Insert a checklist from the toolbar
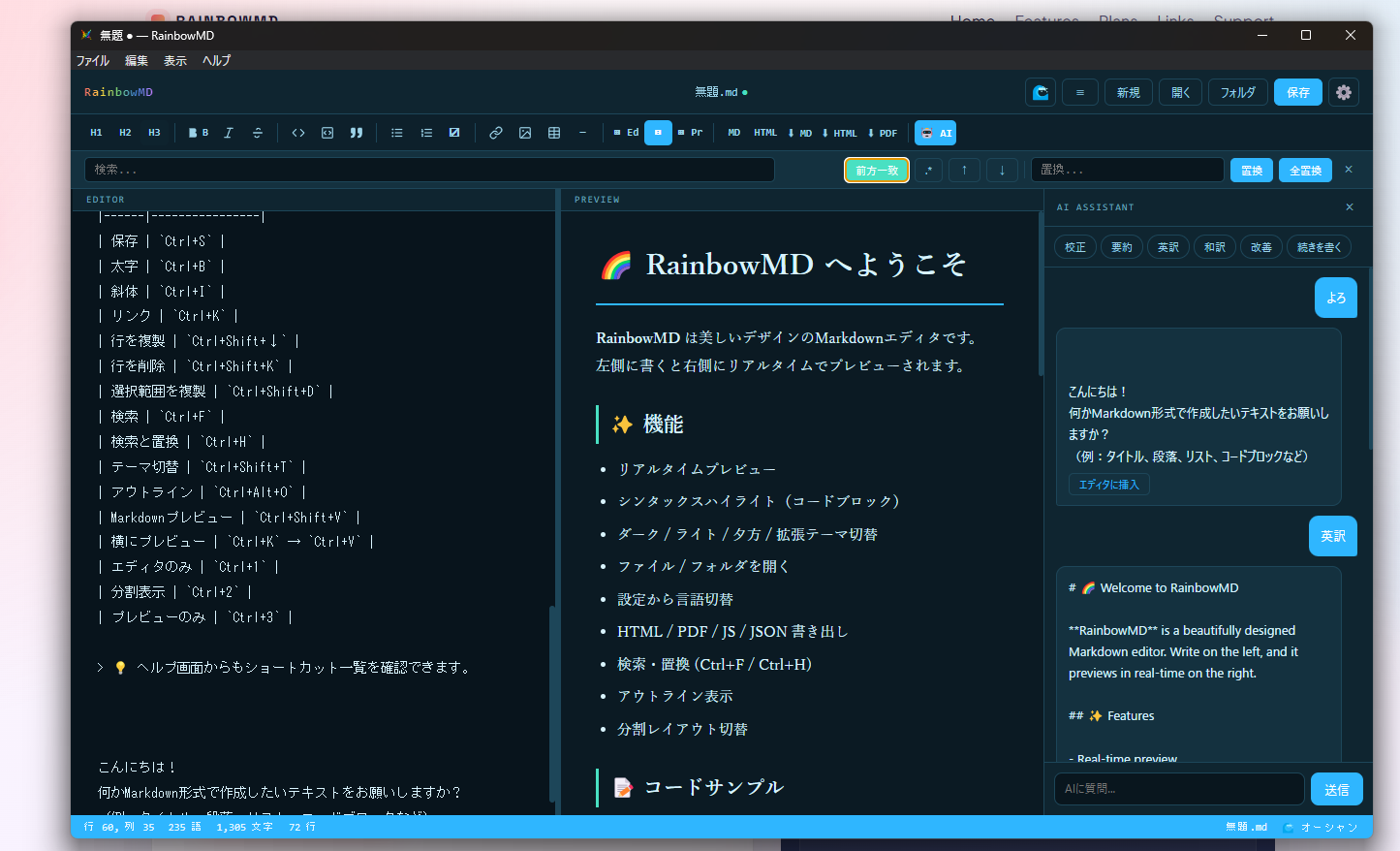 click(x=453, y=133)
